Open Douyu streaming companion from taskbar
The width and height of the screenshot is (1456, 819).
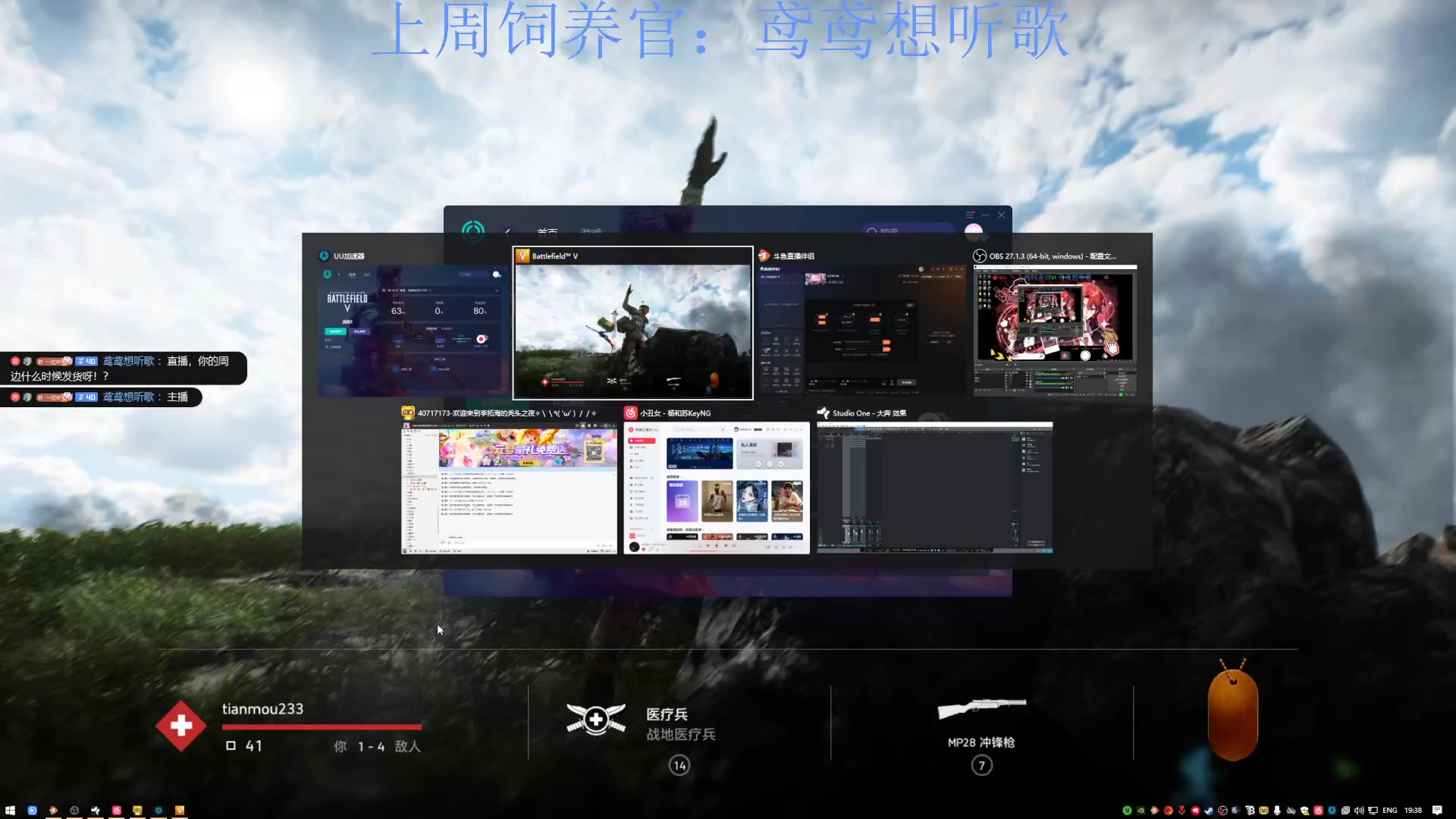click(x=53, y=810)
